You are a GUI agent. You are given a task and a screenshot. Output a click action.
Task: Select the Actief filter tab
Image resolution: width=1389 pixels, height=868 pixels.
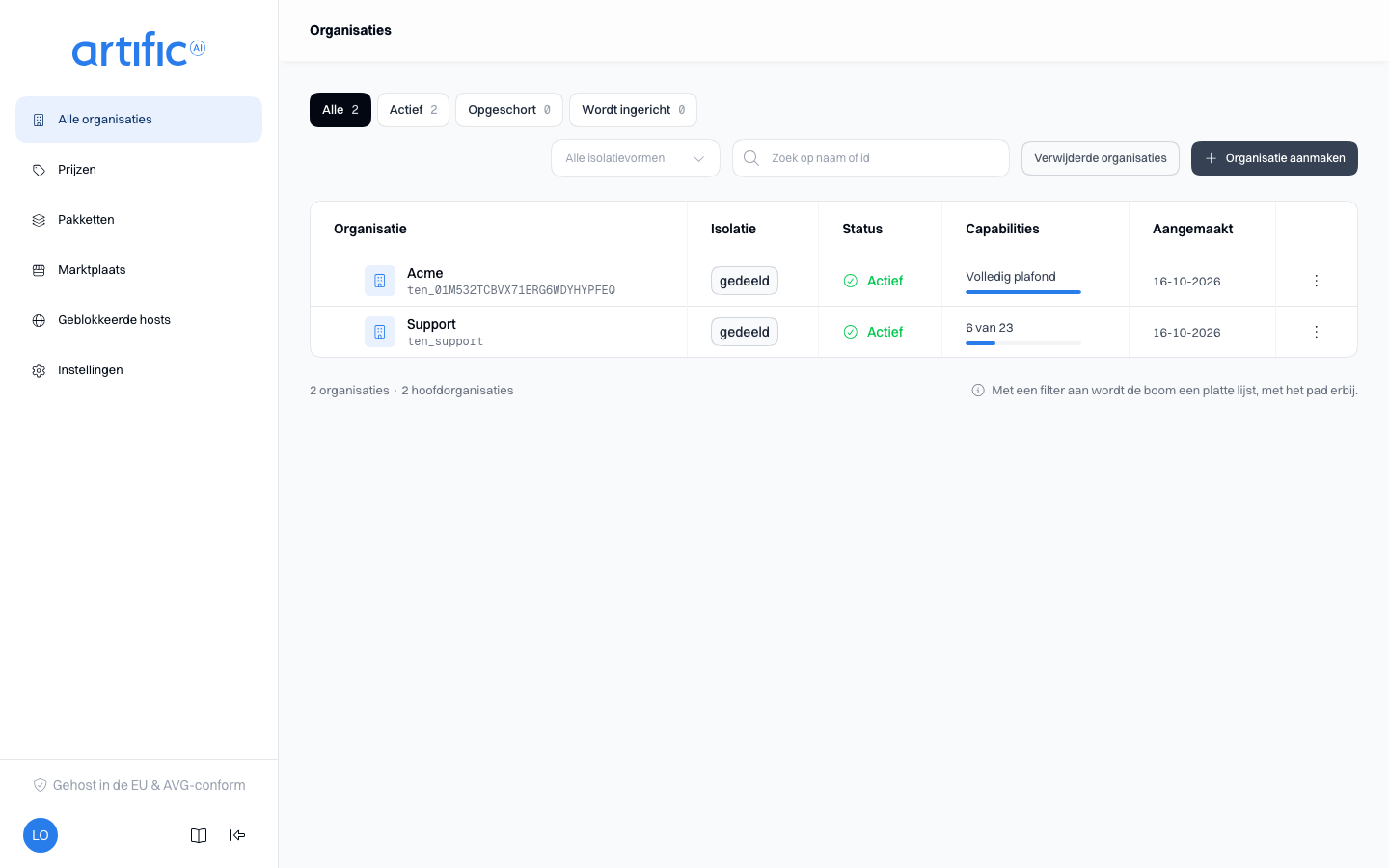(x=413, y=110)
